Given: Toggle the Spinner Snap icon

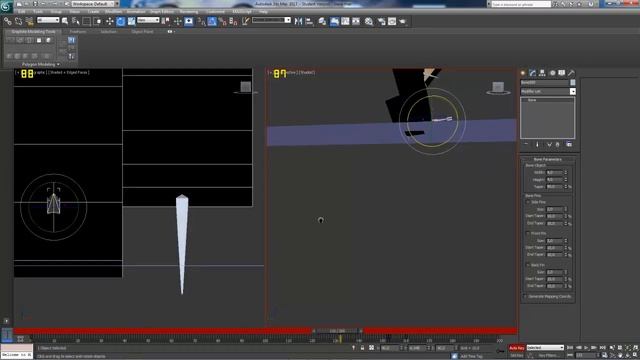Looking at the screenshot, I should click(233, 21).
